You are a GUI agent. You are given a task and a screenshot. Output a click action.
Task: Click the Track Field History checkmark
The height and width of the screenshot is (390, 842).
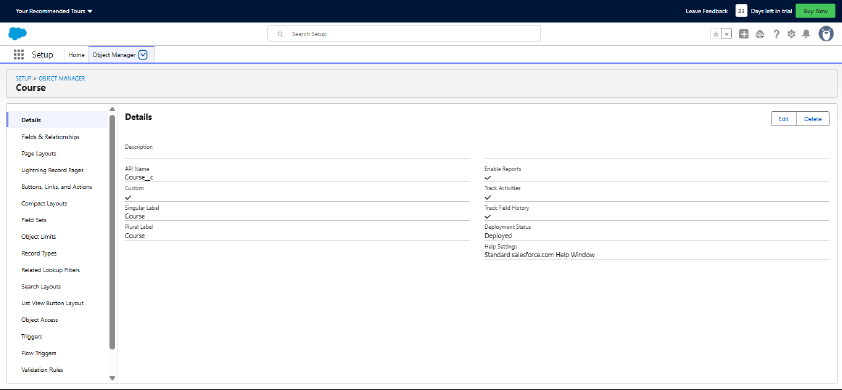click(488, 216)
